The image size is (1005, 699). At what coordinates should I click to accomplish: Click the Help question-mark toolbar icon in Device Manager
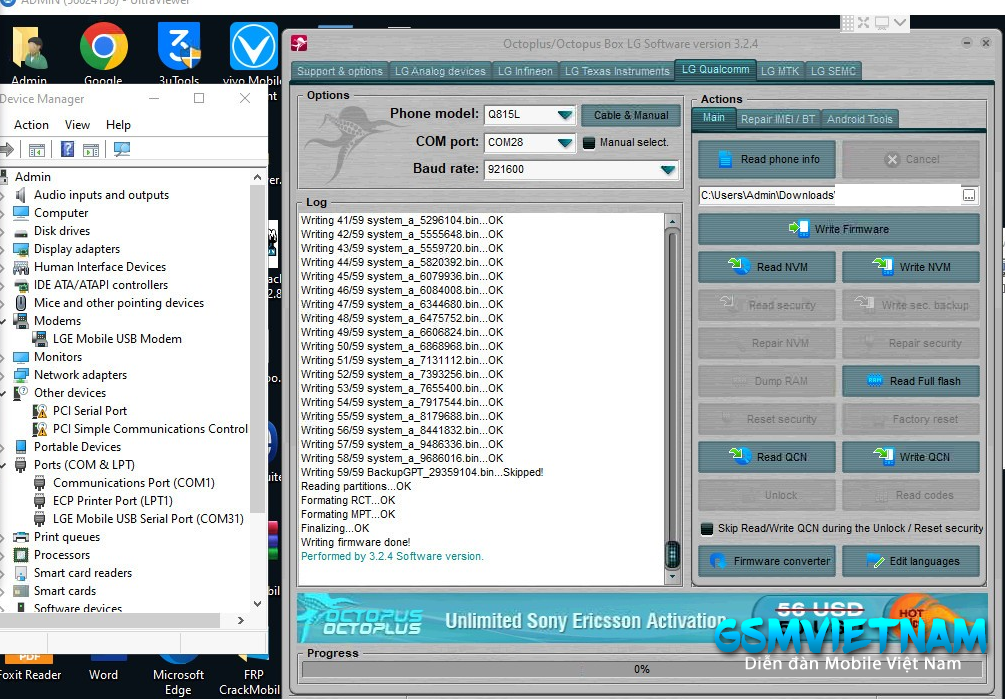(67, 149)
